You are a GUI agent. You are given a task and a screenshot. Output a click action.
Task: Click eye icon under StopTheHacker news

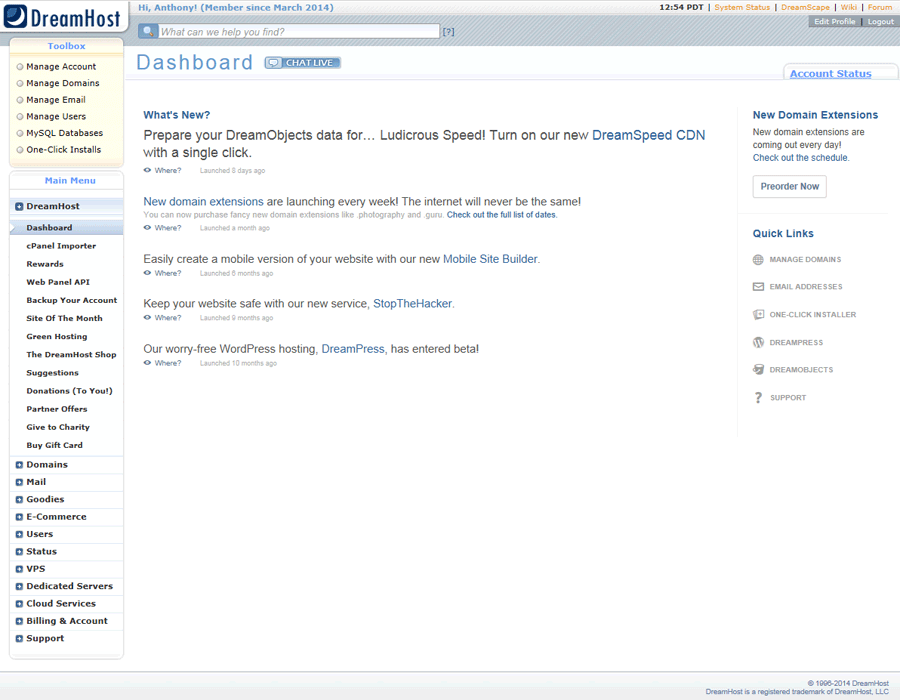[x=148, y=317]
